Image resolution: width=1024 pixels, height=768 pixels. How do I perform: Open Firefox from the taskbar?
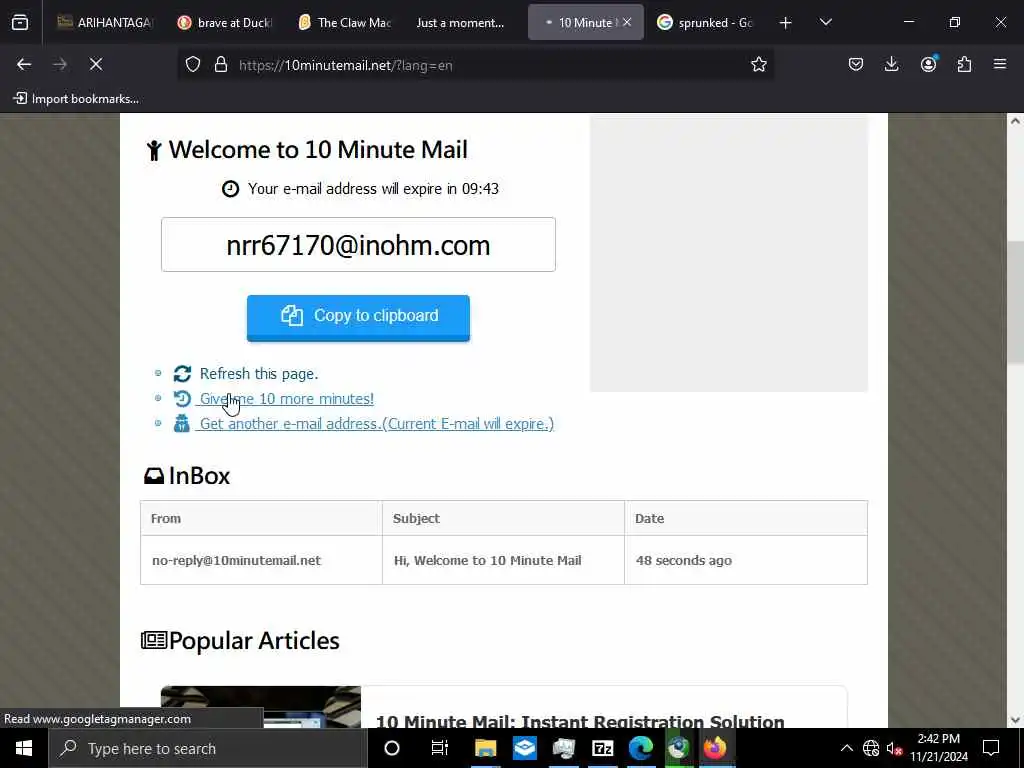point(715,748)
